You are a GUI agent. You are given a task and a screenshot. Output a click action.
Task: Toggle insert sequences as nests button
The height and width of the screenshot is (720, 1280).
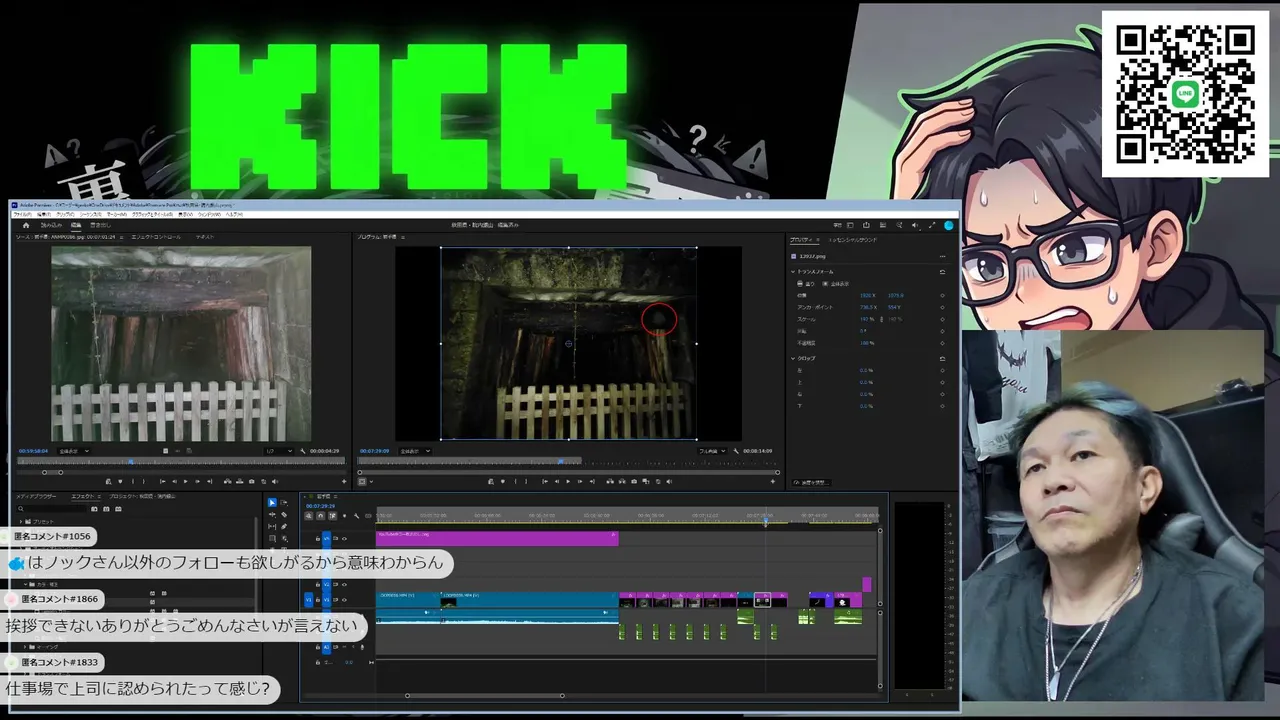pos(309,516)
